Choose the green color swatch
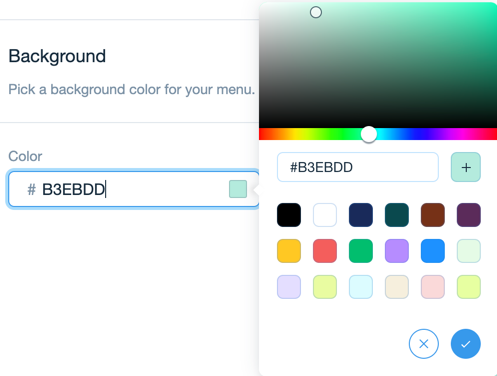 [361, 251]
